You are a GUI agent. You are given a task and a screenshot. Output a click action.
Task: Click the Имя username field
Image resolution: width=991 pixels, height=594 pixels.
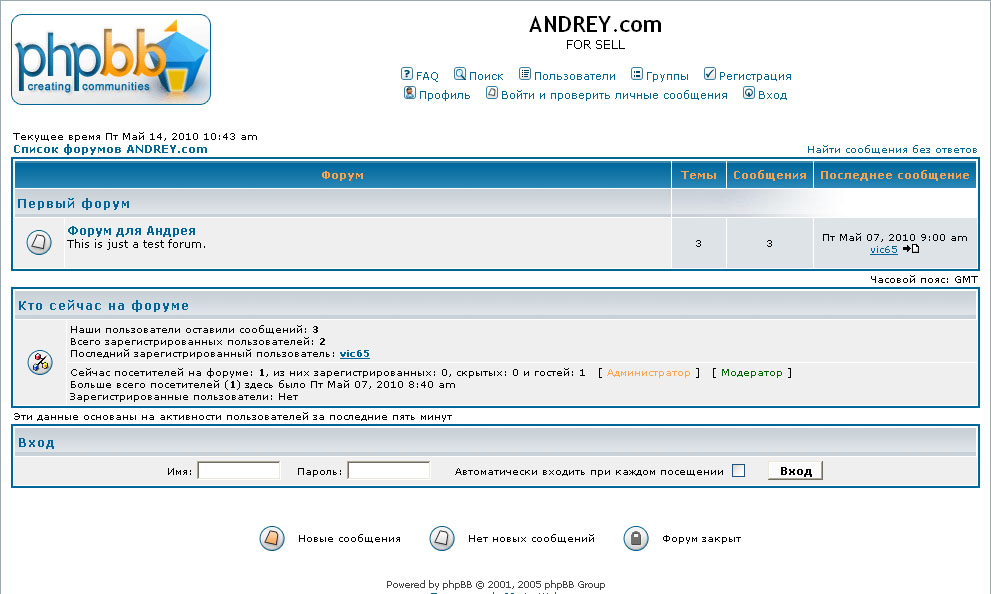pos(239,471)
